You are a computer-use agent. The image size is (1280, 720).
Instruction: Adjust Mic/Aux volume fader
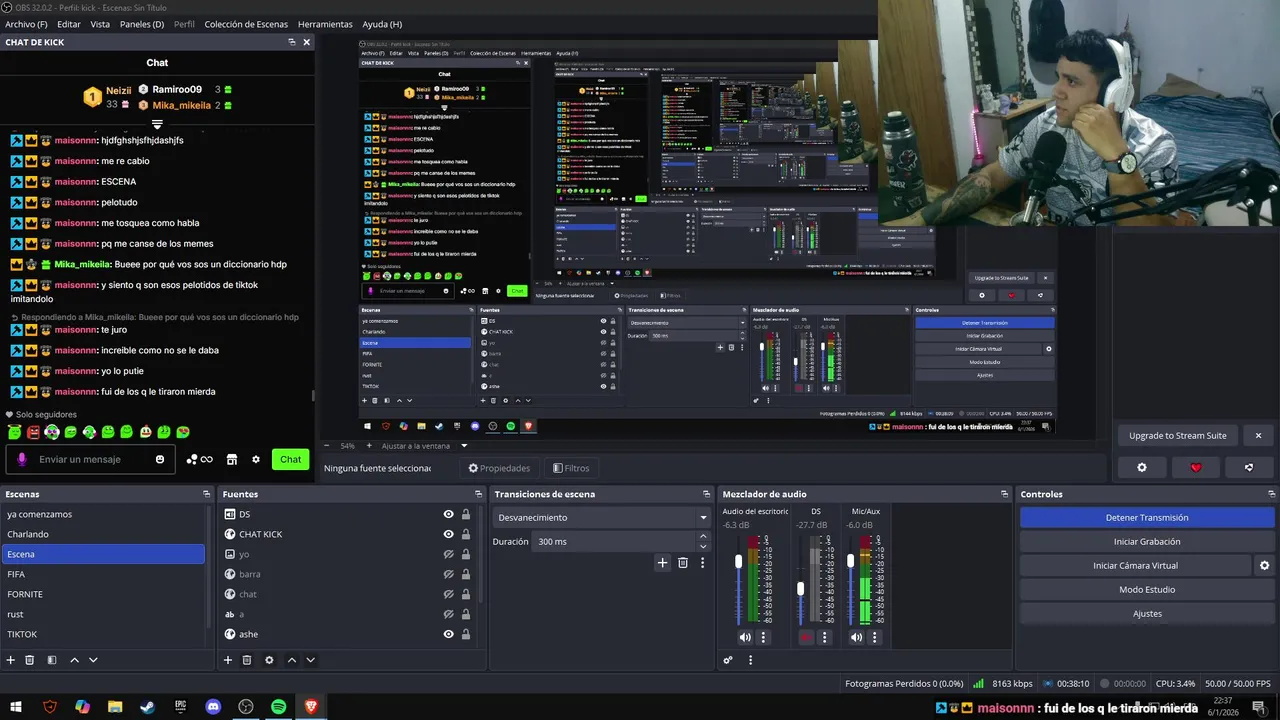(851, 561)
